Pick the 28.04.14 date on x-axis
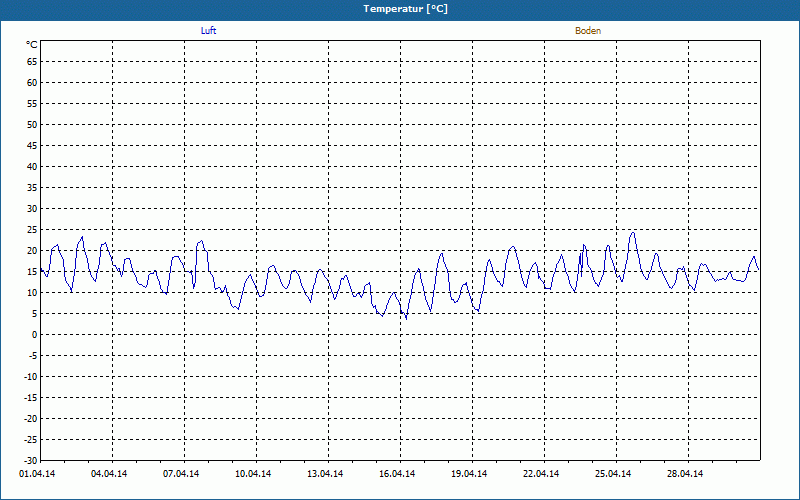Screen dimensions: 800x500 click(x=686, y=473)
